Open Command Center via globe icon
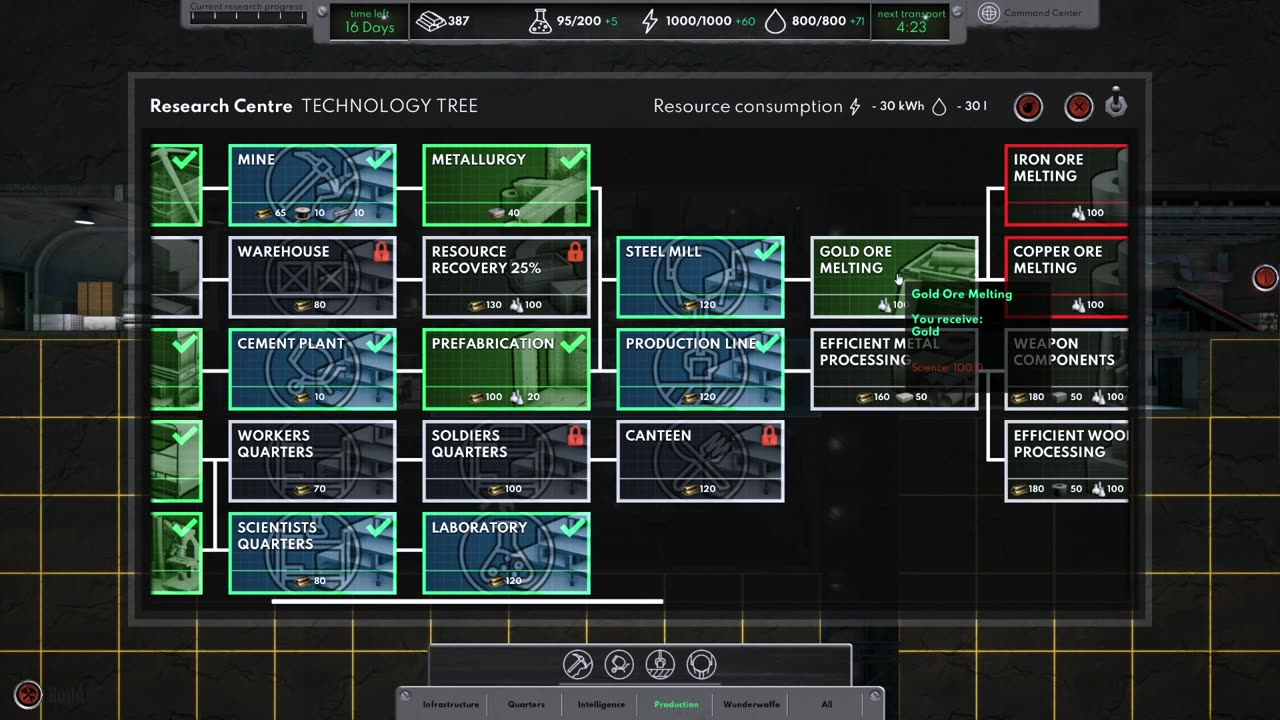Screen dimensions: 1280x720 [988, 13]
